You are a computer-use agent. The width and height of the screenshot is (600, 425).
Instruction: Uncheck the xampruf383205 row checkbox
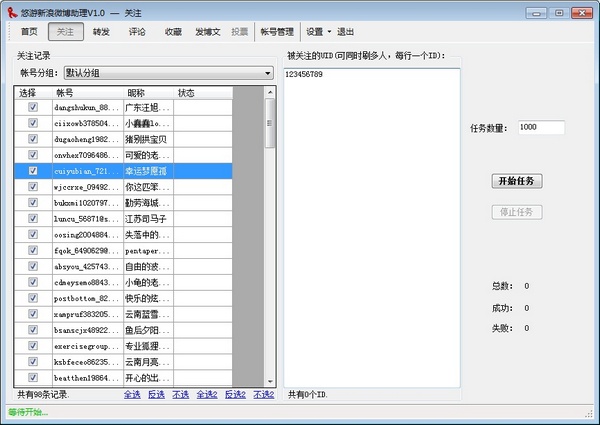(33, 314)
